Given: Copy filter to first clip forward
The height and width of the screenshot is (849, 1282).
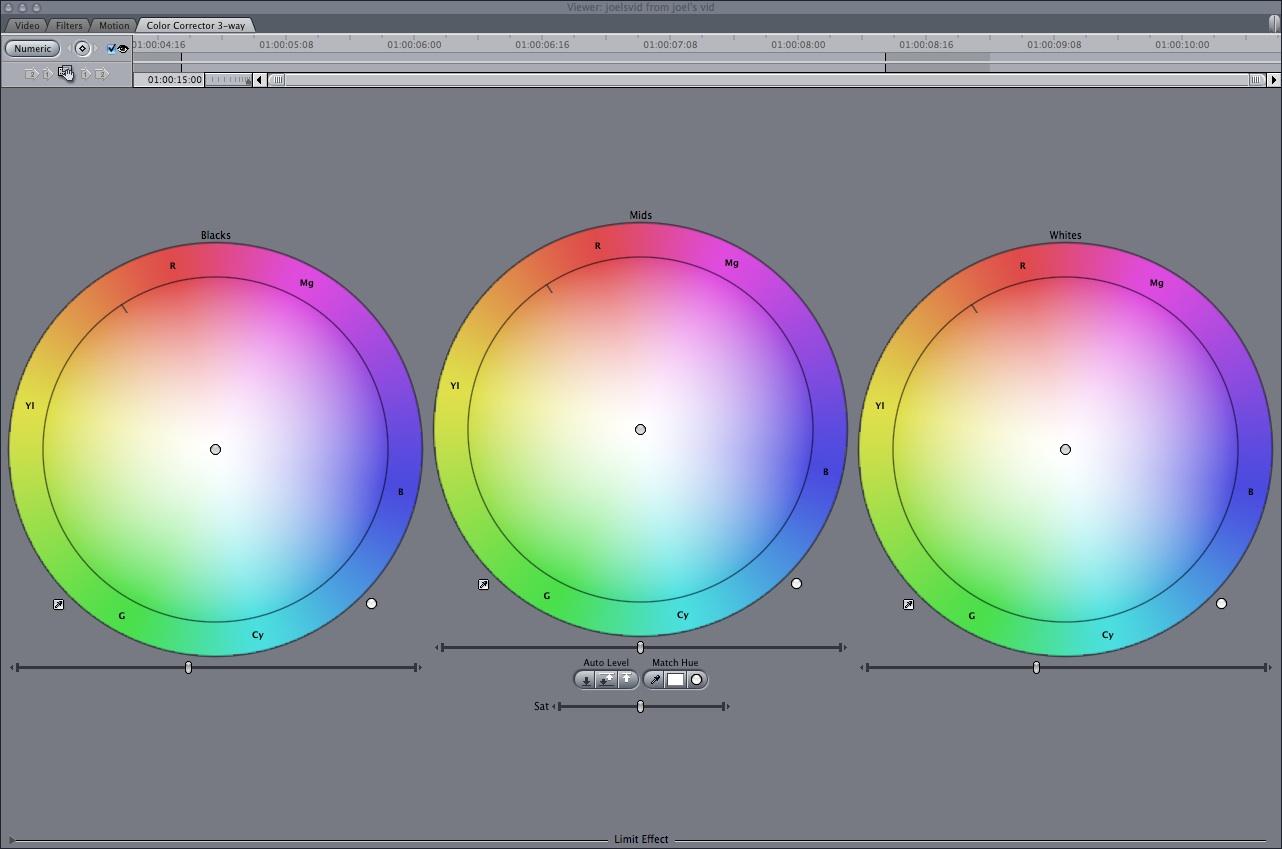Looking at the screenshot, I should click(x=86, y=74).
